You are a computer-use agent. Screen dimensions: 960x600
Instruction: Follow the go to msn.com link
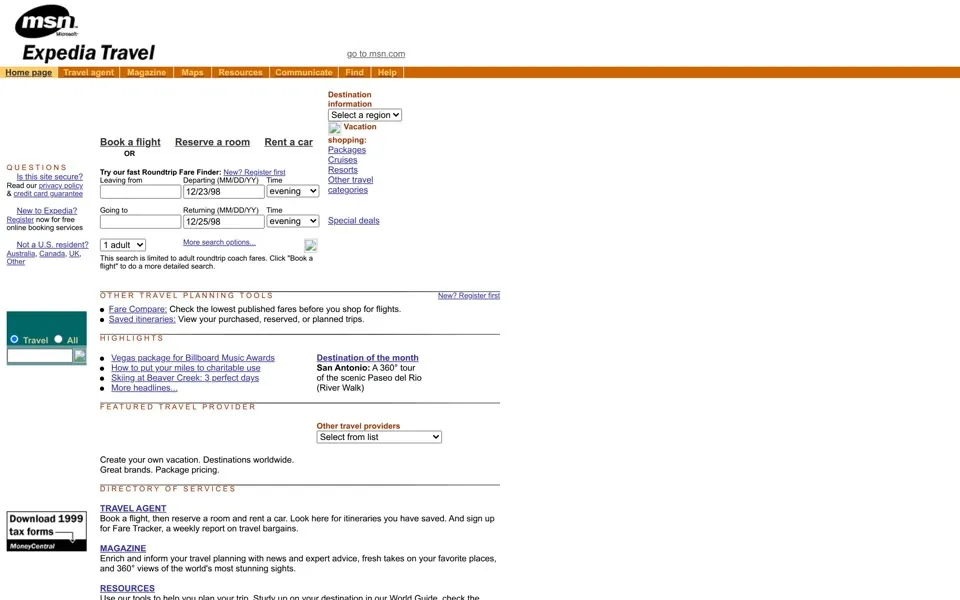(x=376, y=54)
